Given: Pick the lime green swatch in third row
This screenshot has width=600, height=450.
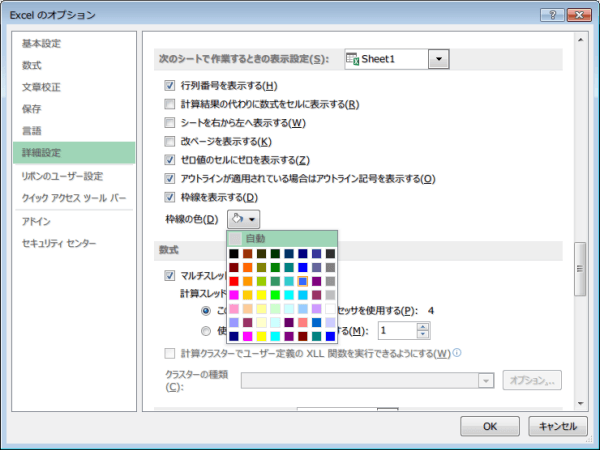Looking at the screenshot, I should (261, 281).
